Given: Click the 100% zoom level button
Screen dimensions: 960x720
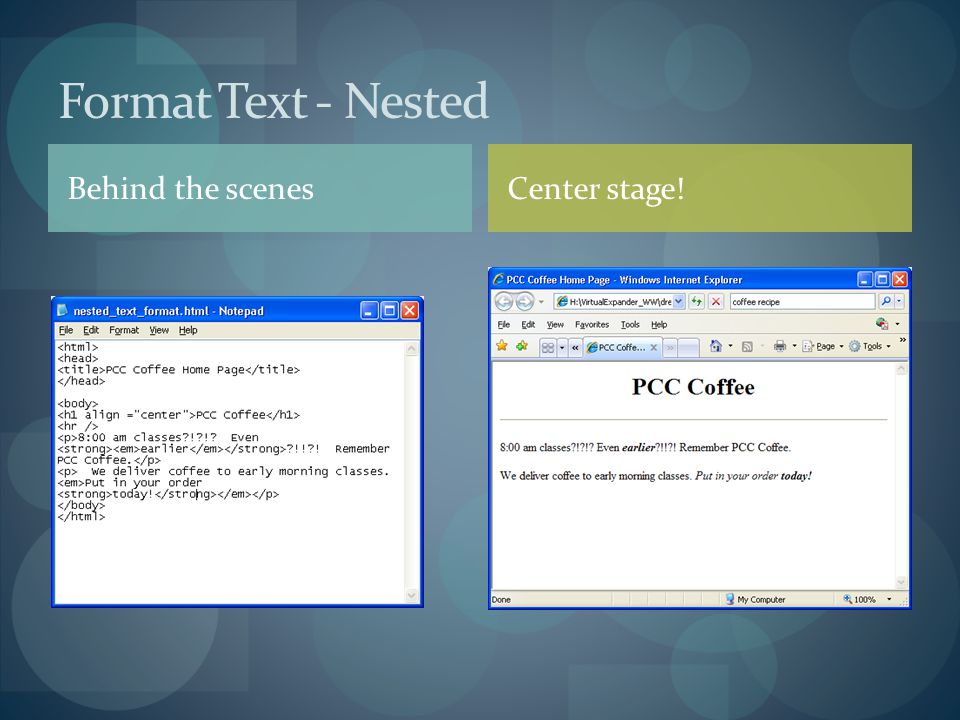Looking at the screenshot, I should (x=859, y=599).
